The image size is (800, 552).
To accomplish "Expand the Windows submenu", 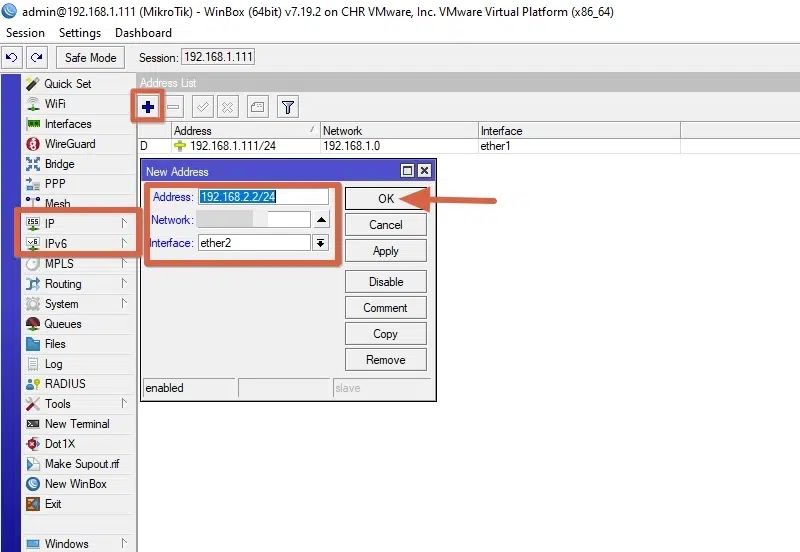I will point(79,544).
